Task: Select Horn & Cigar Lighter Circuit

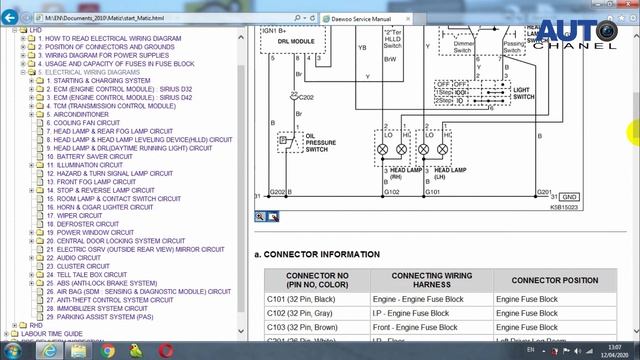Action: (x=100, y=207)
